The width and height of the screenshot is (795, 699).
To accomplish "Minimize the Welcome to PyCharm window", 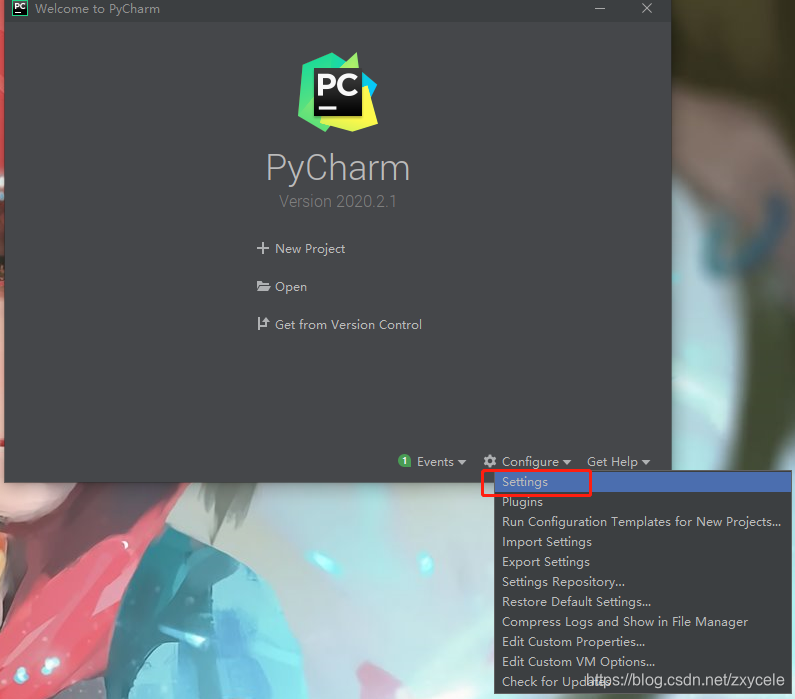I will pos(600,9).
